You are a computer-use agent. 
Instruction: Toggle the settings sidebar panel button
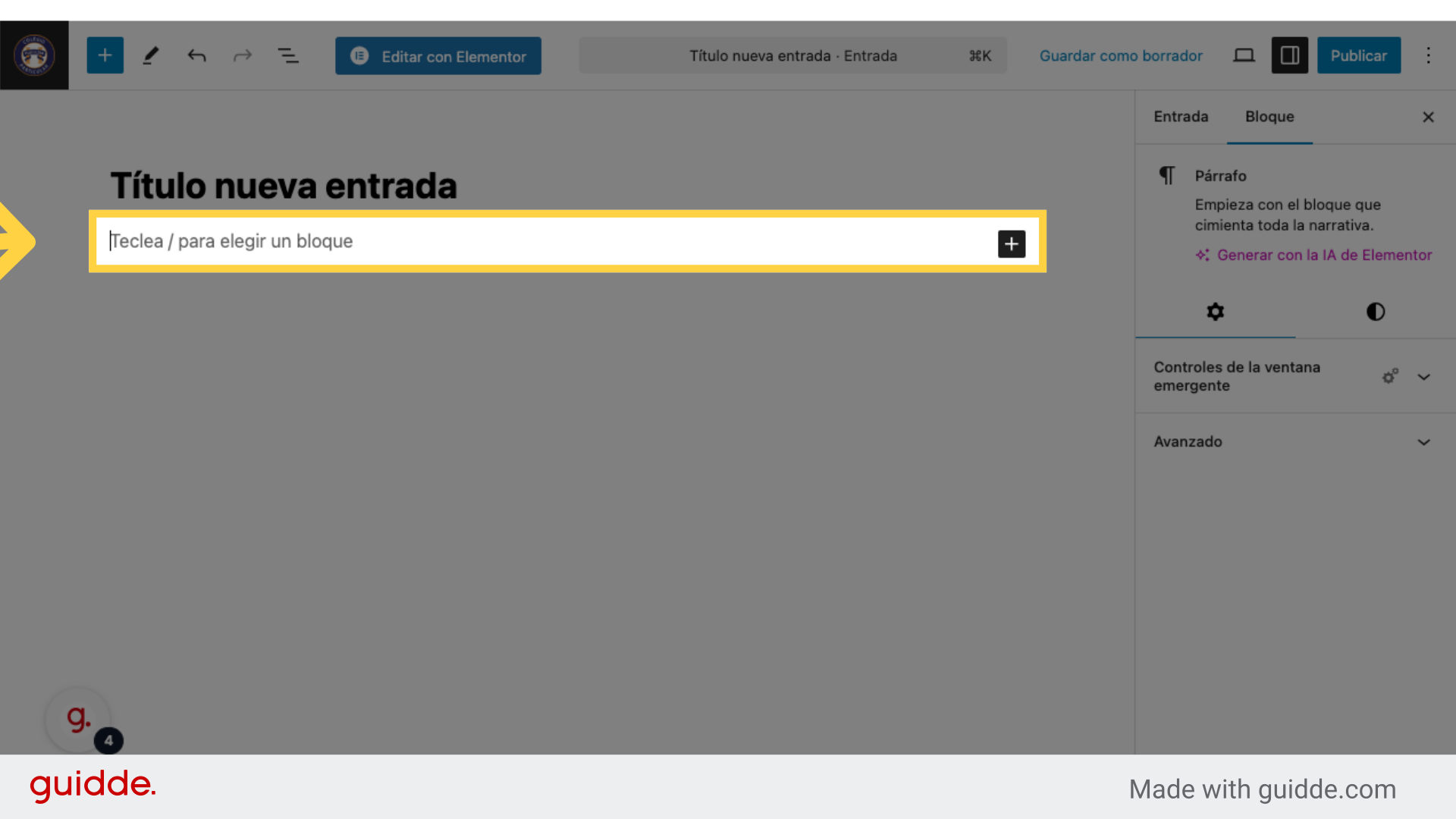click(1289, 55)
